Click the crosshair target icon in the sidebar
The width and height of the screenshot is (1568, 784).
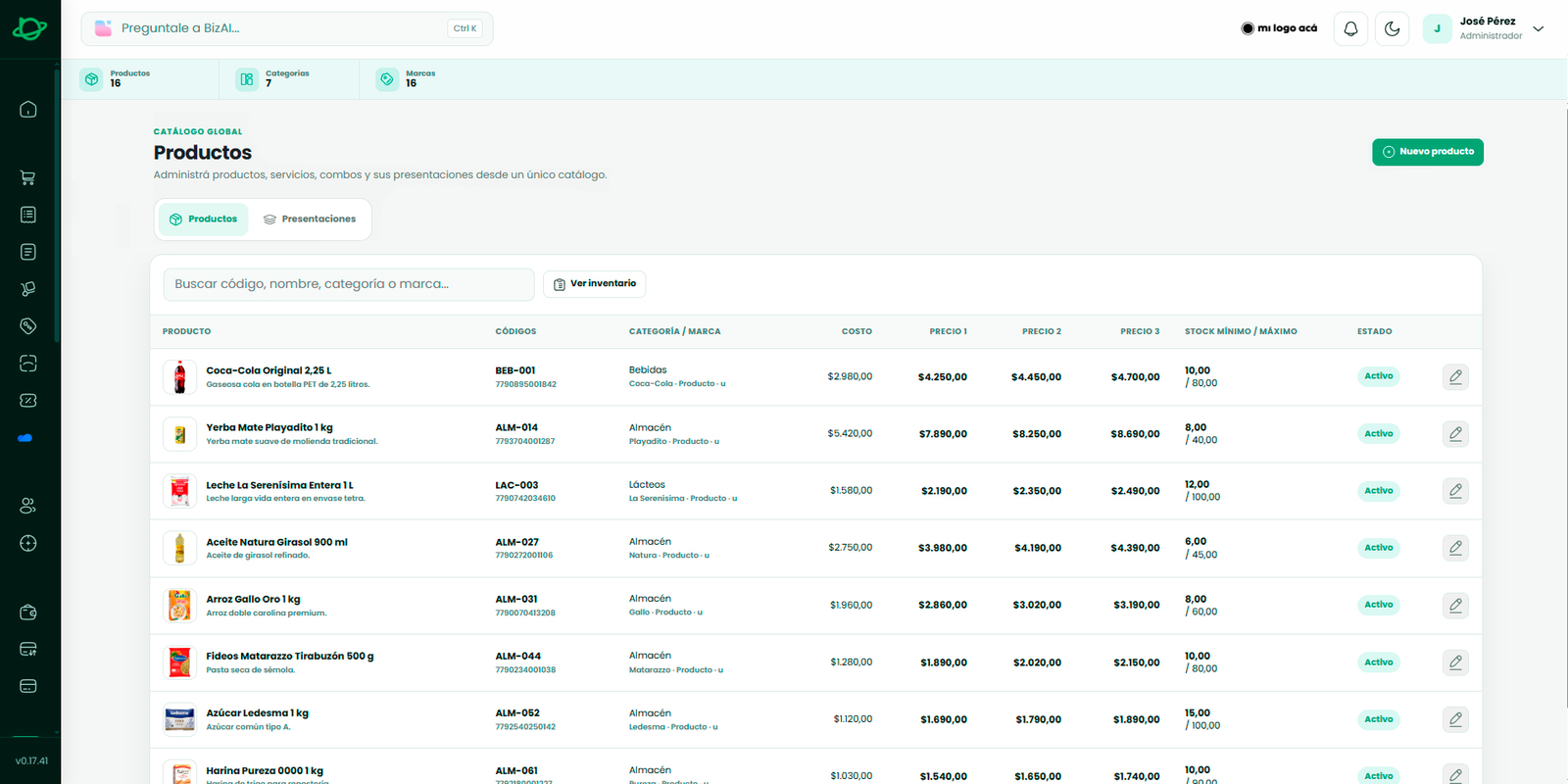click(28, 543)
